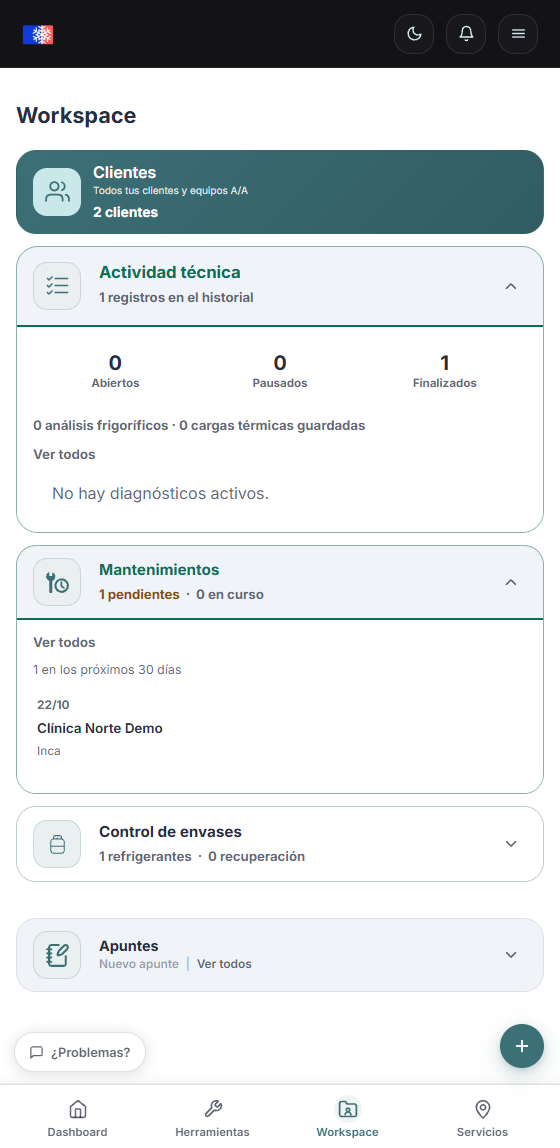560x1148 pixels.
Task: Click the floating plus add button
Action: [x=522, y=1046]
